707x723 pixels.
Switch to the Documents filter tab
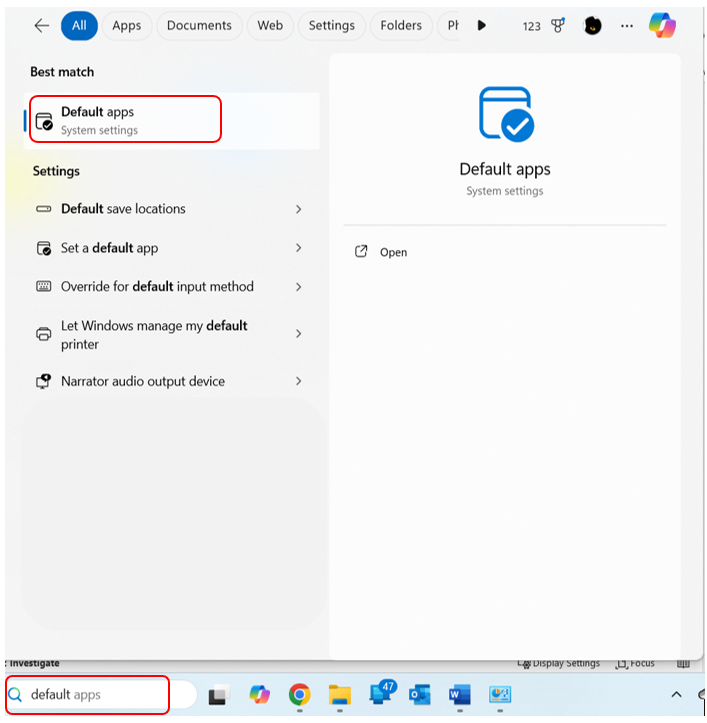199,25
